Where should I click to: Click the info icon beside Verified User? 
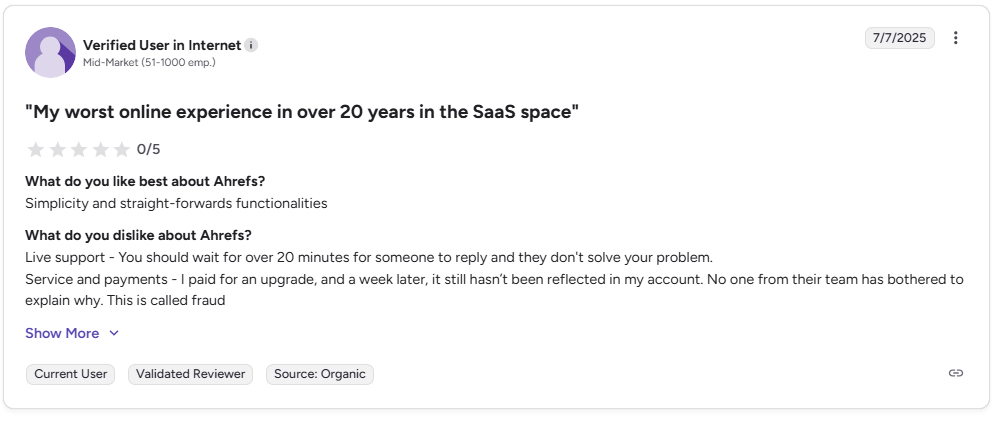(x=251, y=45)
